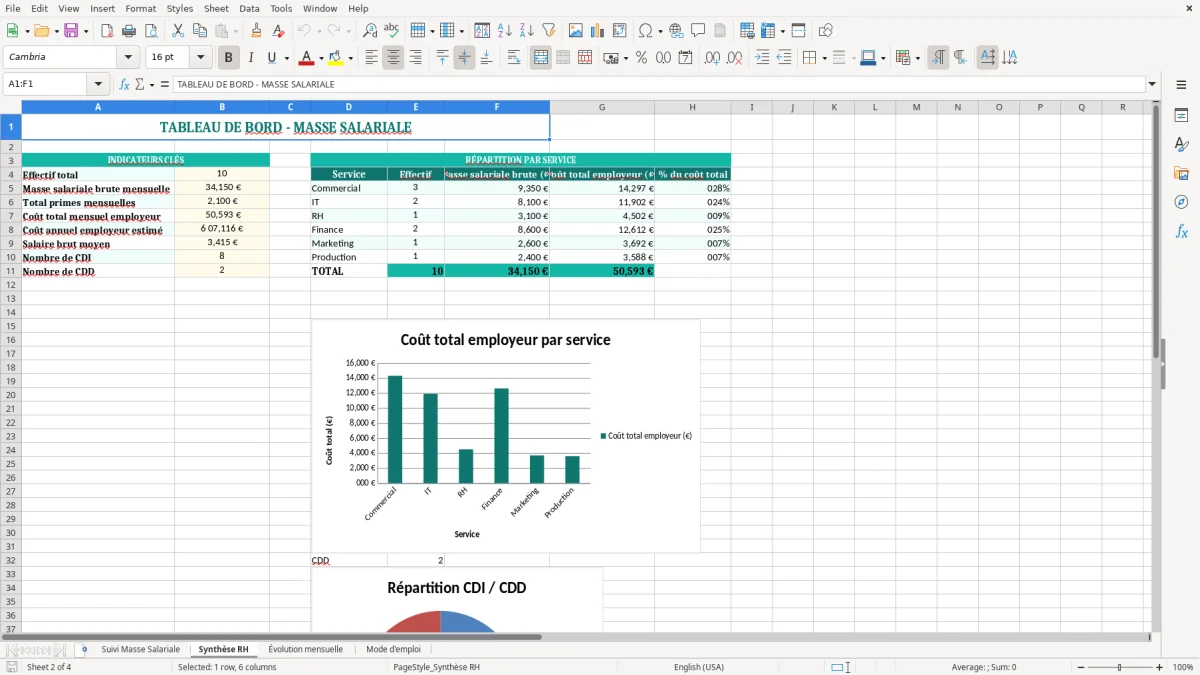Click the Increase Indent icon
This screenshot has width=1200, height=675.
click(762, 58)
